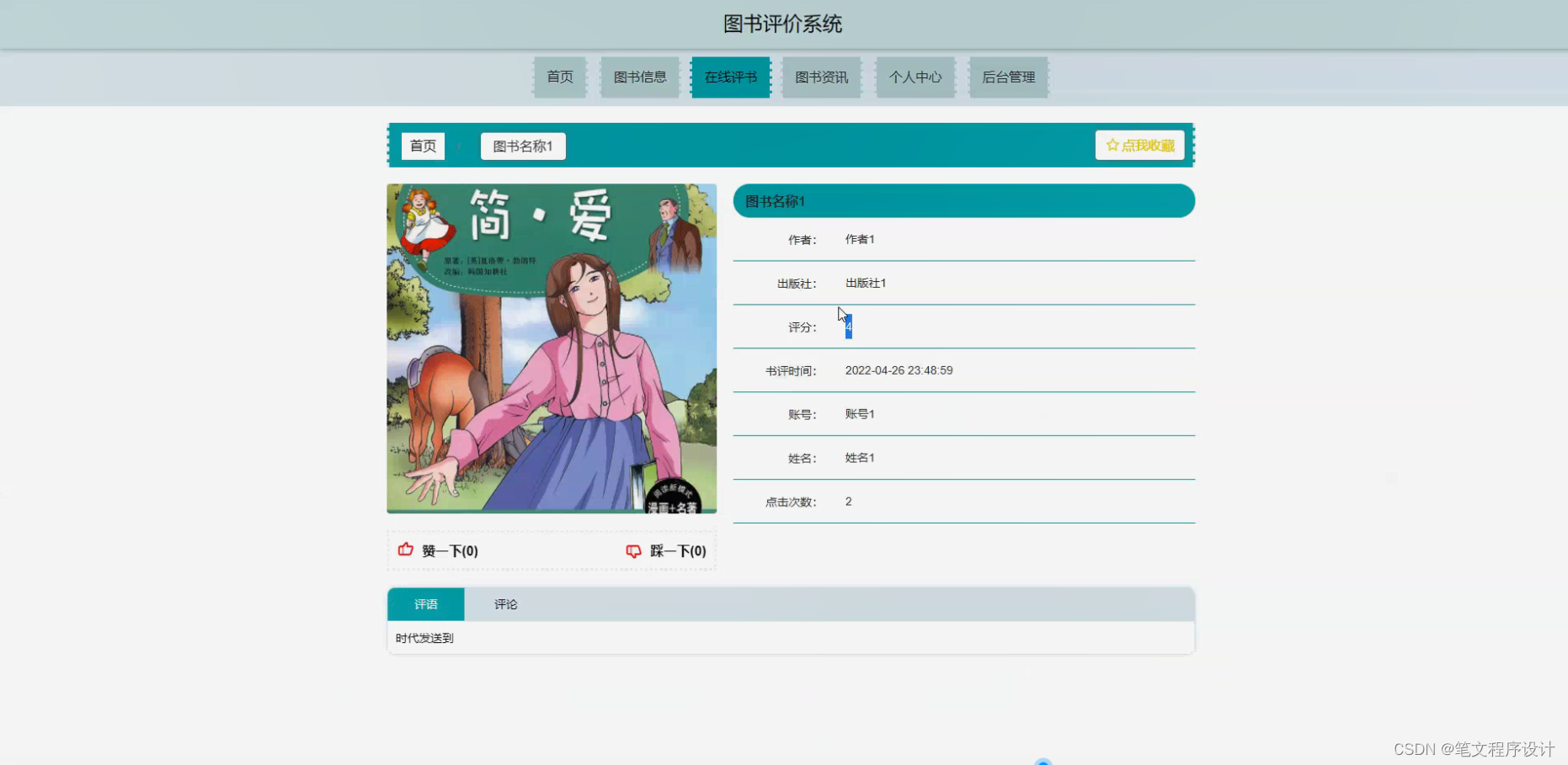Click the 图书评价系统 page title
The width and height of the screenshot is (1568, 765).
click(783, 24)
